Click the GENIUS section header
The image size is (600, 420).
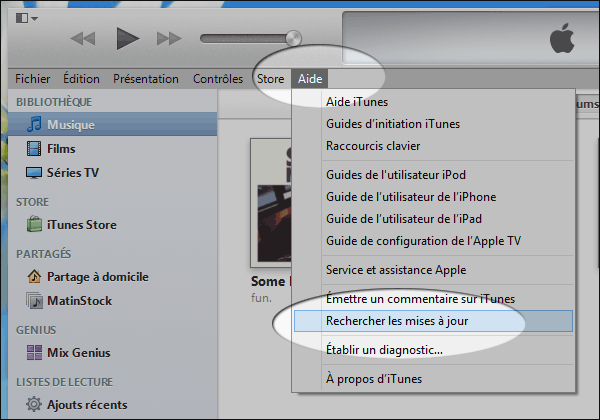coord(36,330)
